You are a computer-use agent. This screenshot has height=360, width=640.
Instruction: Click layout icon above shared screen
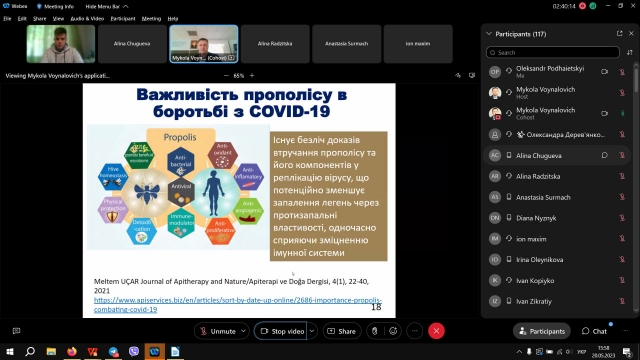(x=472, y=76)
